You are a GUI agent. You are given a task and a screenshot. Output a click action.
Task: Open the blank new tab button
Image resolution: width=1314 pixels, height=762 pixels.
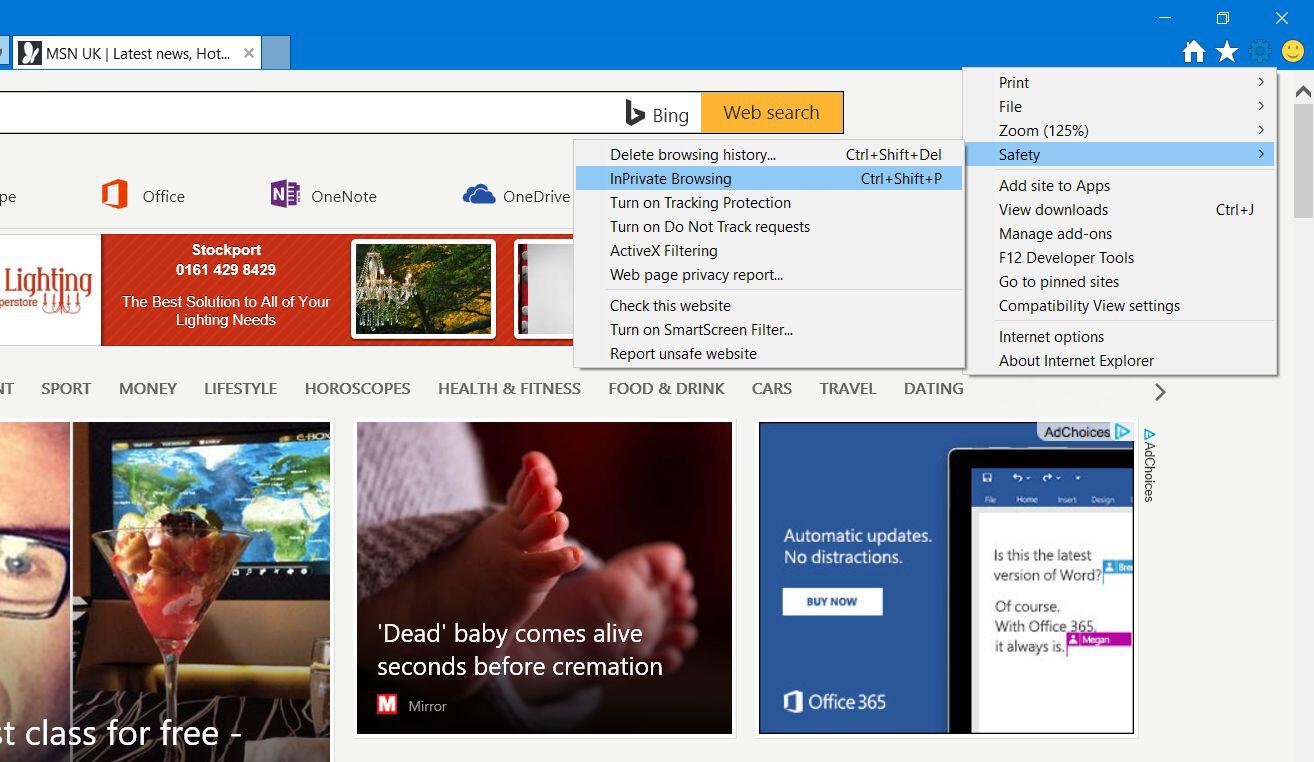(x=276, y=53)
